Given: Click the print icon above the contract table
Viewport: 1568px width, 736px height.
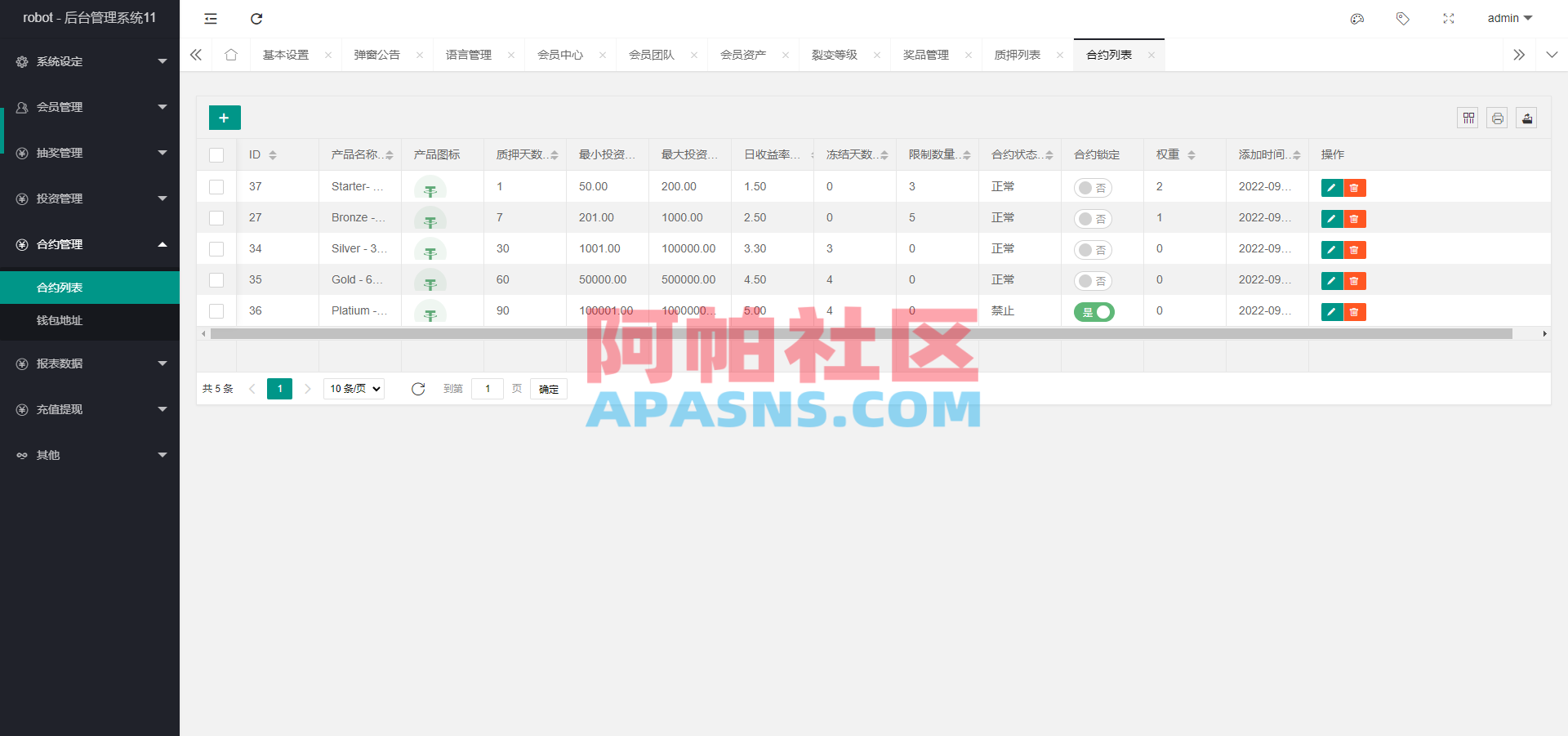Looking at the screenshot, I should [1497, 118].
